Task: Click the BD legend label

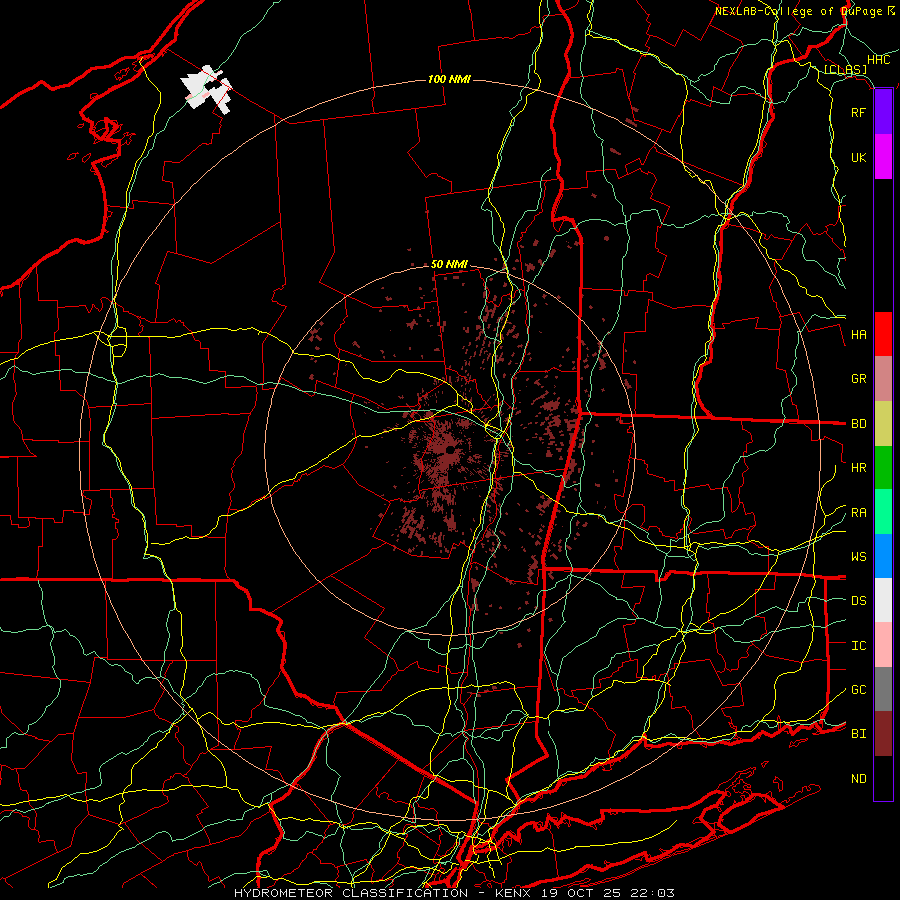Action: coord(859,424)
